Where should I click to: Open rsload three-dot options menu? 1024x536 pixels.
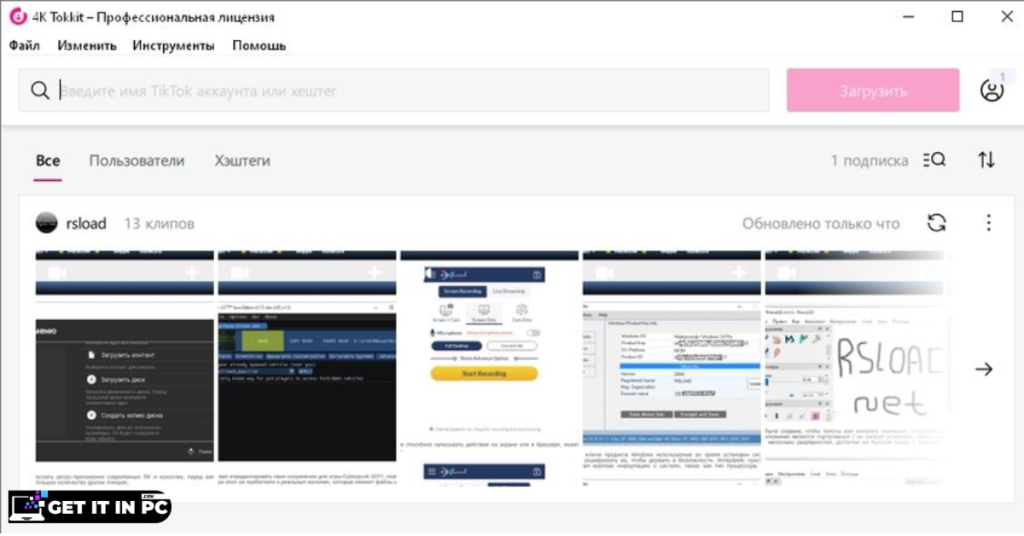[x=988, y=223]
